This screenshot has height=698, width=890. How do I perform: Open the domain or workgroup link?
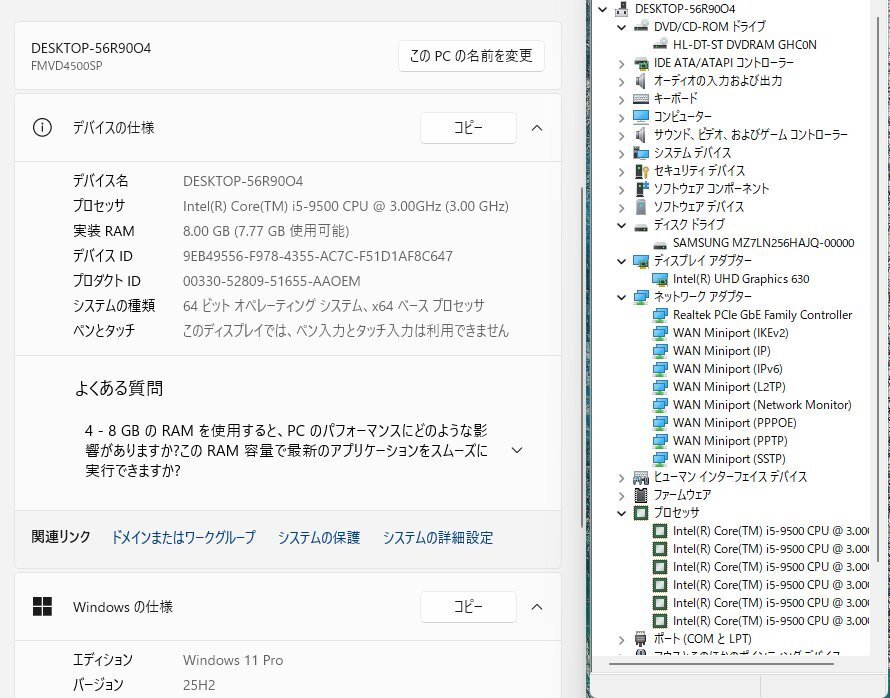[183, 538]
